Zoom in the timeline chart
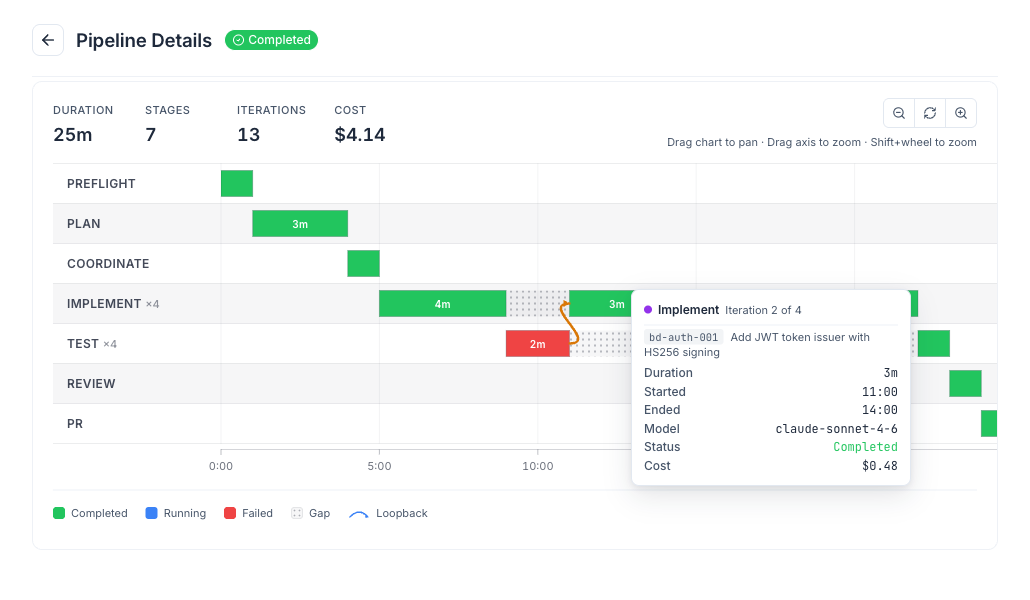The height and width of the screenshot is (600, 1030). point(960,113)
